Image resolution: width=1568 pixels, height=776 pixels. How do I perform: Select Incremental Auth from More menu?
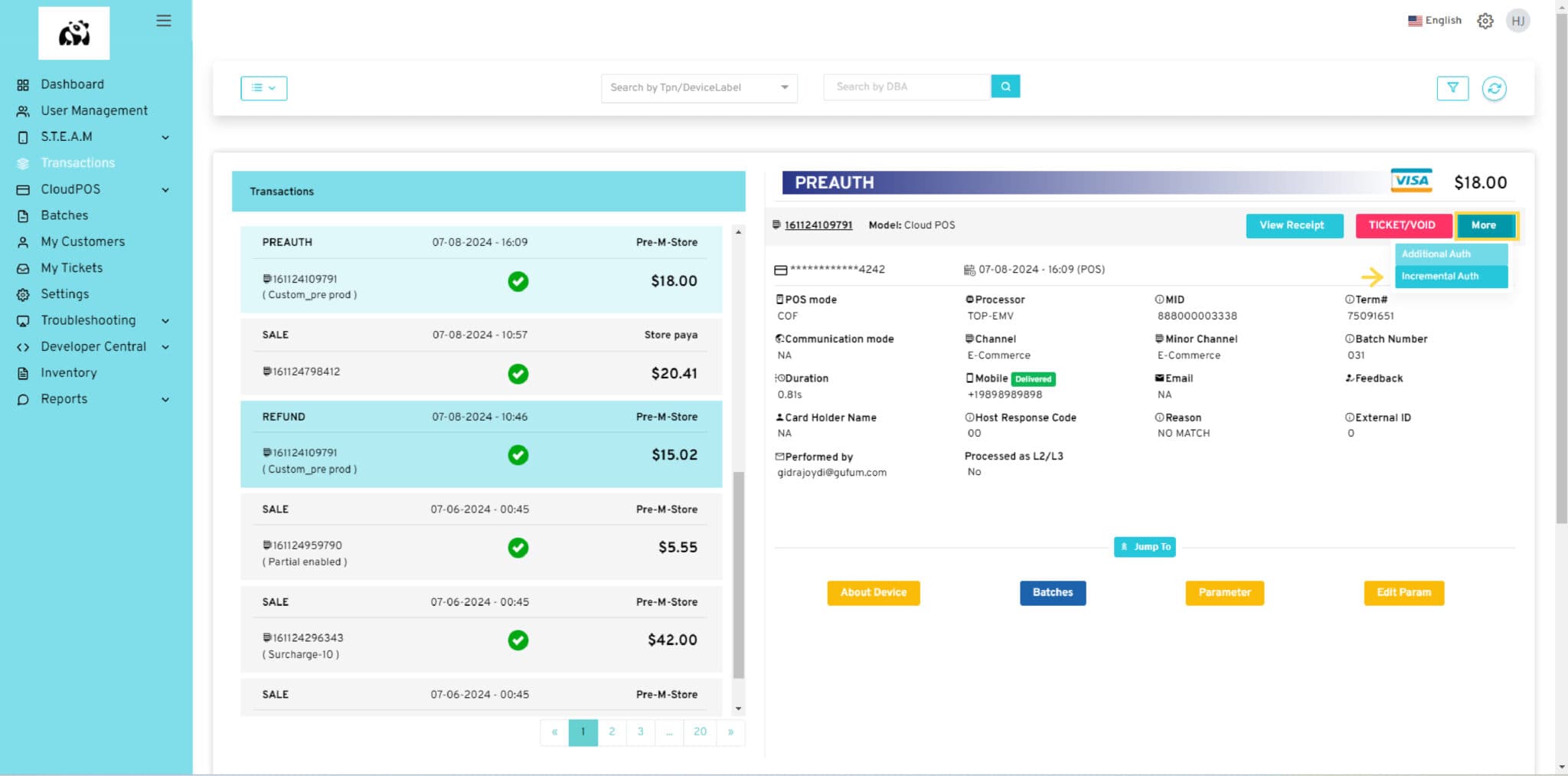coord(1451,277)
